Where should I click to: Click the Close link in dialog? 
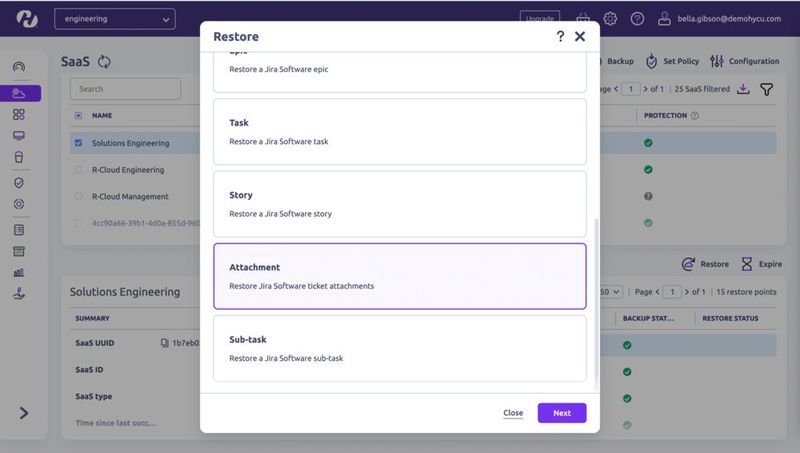coord(513,413)
